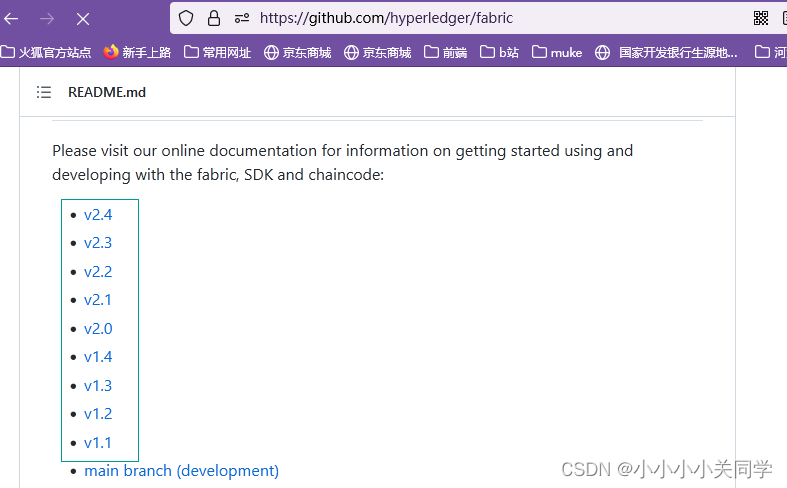
Task: Click the README.md file title
Action: (x=107, y=92)
